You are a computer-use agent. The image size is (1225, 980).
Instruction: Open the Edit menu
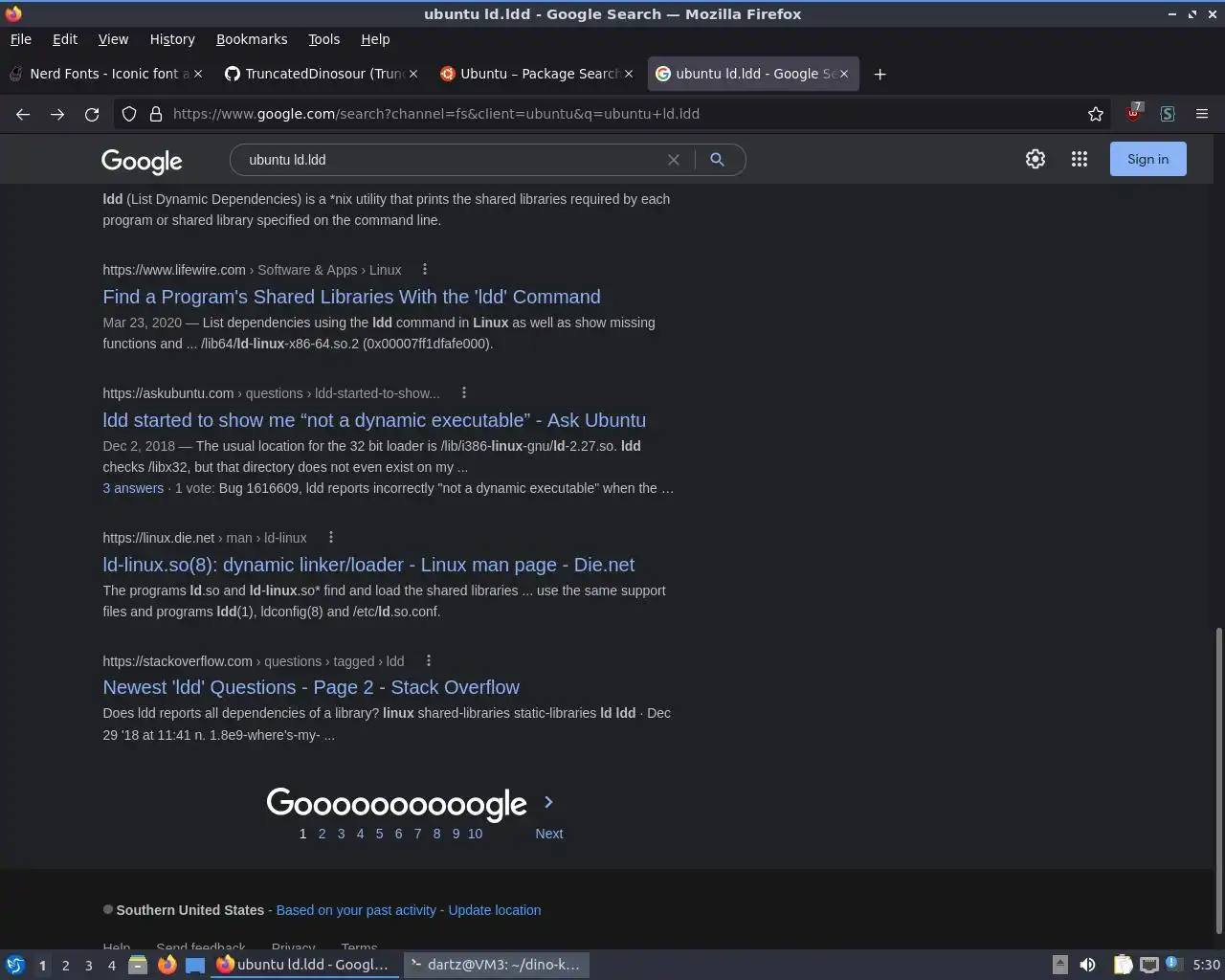point(65,39)
